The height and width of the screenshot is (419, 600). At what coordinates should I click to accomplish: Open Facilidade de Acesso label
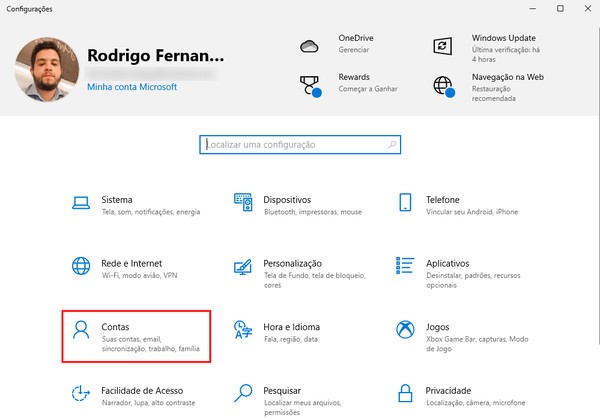[x=142, y=391]
